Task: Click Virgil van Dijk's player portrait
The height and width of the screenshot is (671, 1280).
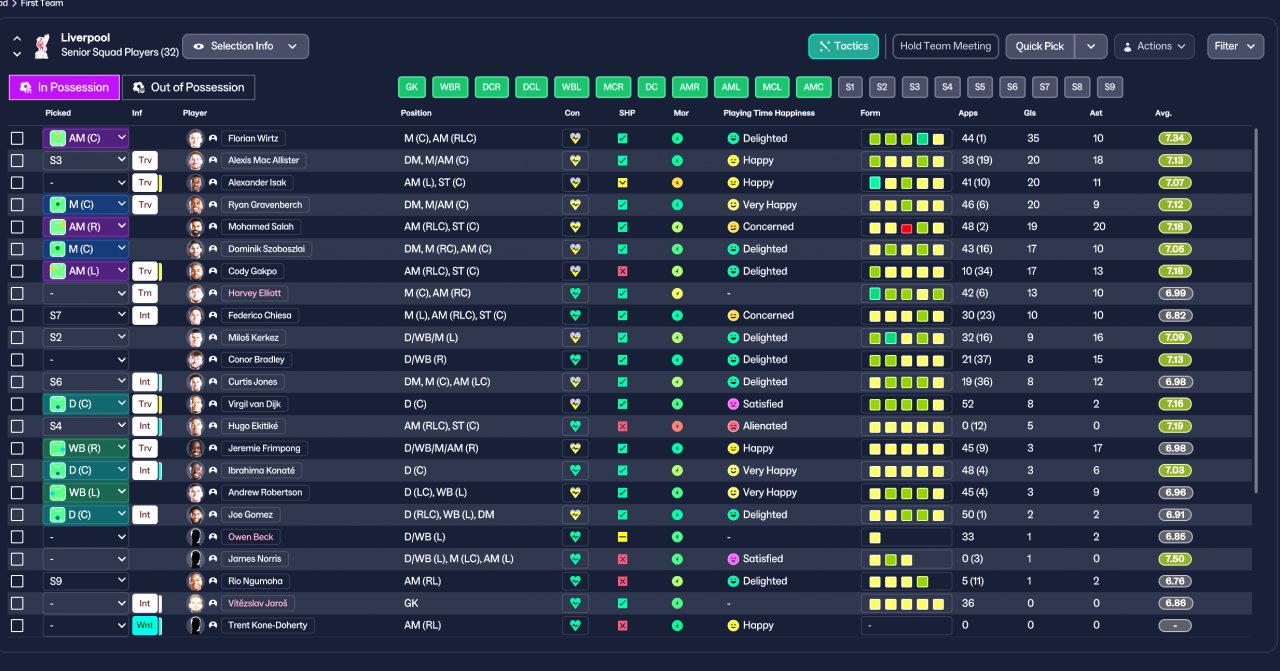Action: (195, 404)
